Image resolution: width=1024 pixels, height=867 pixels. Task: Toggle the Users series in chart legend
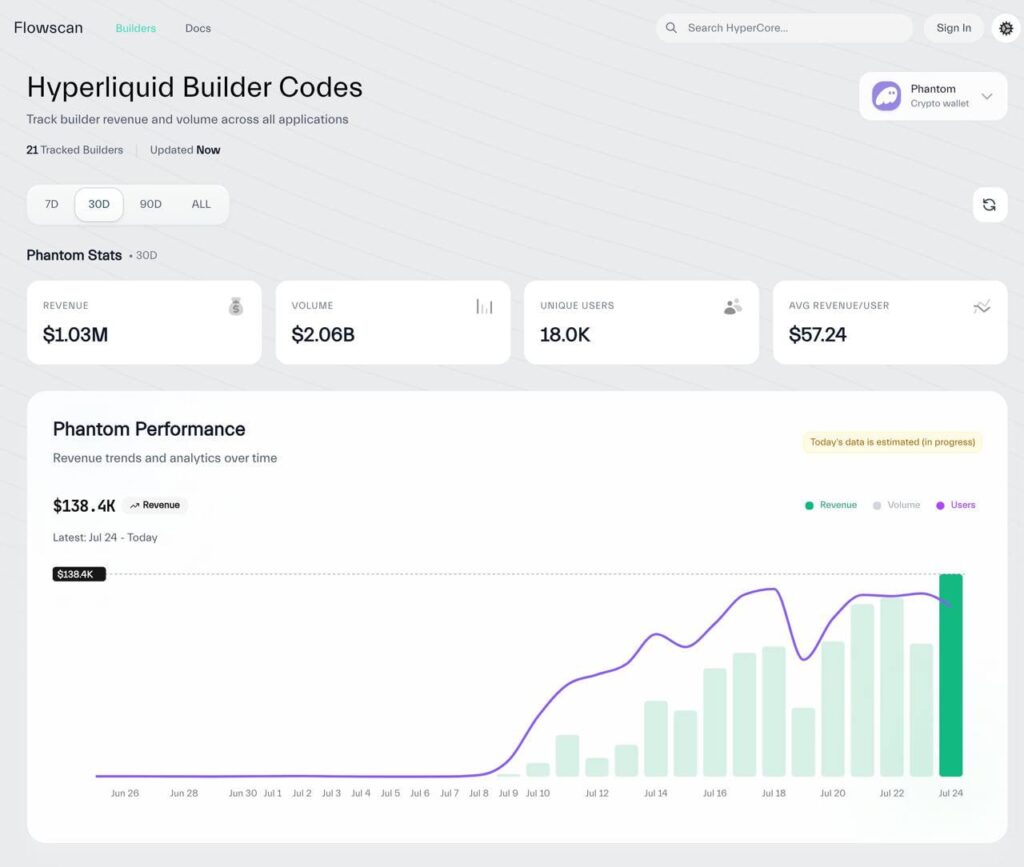(956, 505)
